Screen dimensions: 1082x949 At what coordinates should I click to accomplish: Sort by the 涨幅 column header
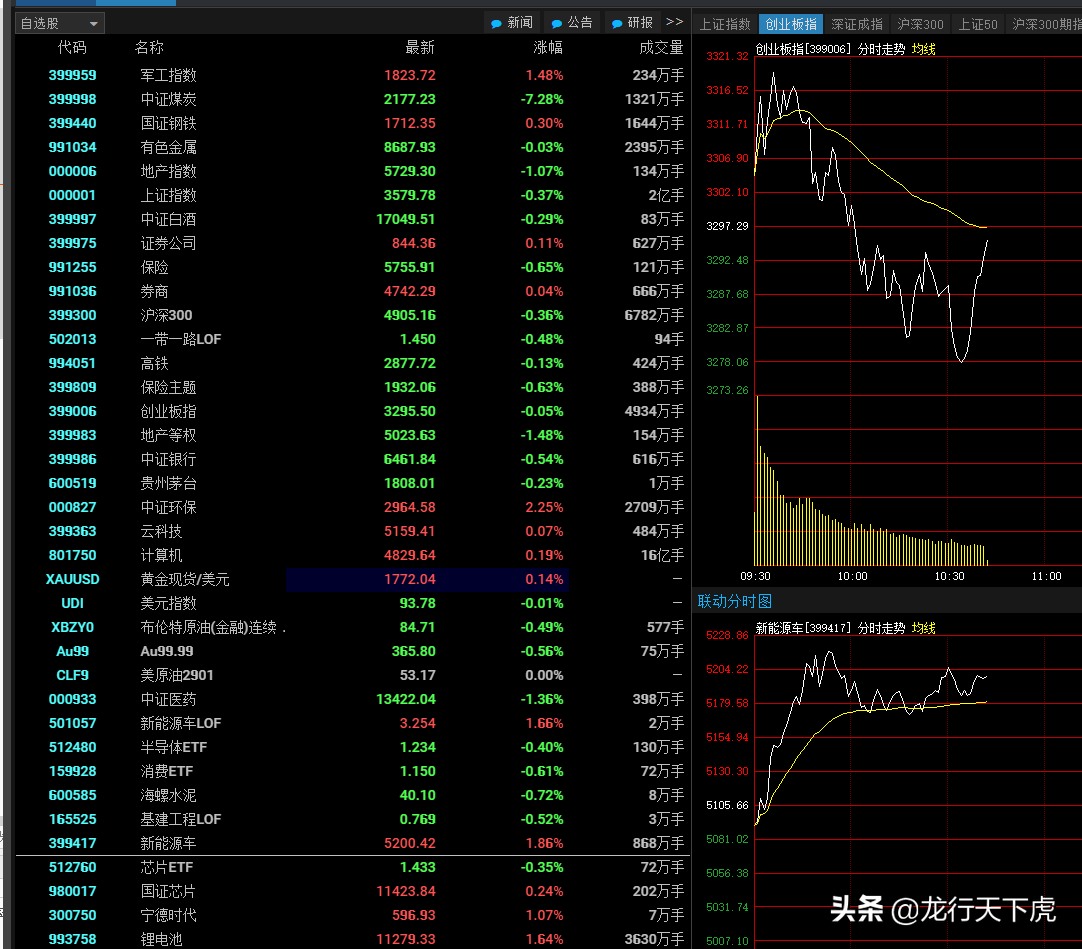(x=548, y=48)
